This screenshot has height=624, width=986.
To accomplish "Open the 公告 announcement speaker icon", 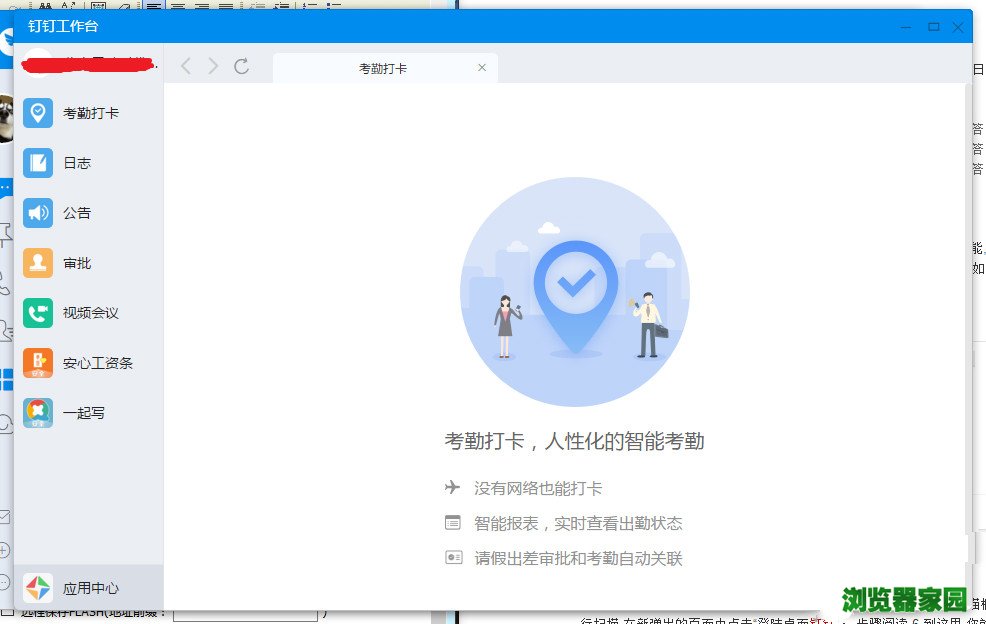I will click(x=37, y=212).
